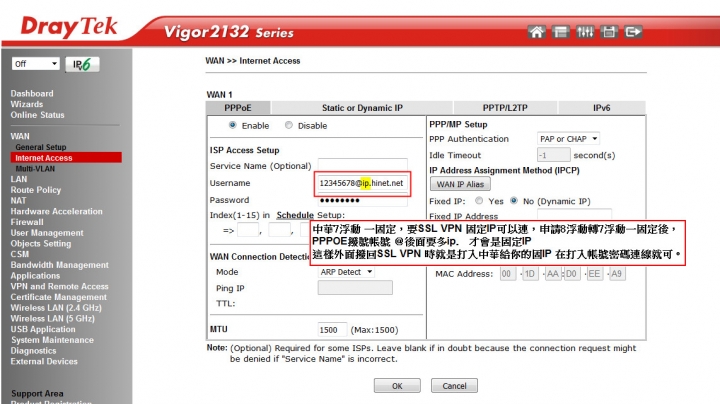The image size is (720, 404).
Task: Click the logout arrow icon
Action: coord(633,32)
